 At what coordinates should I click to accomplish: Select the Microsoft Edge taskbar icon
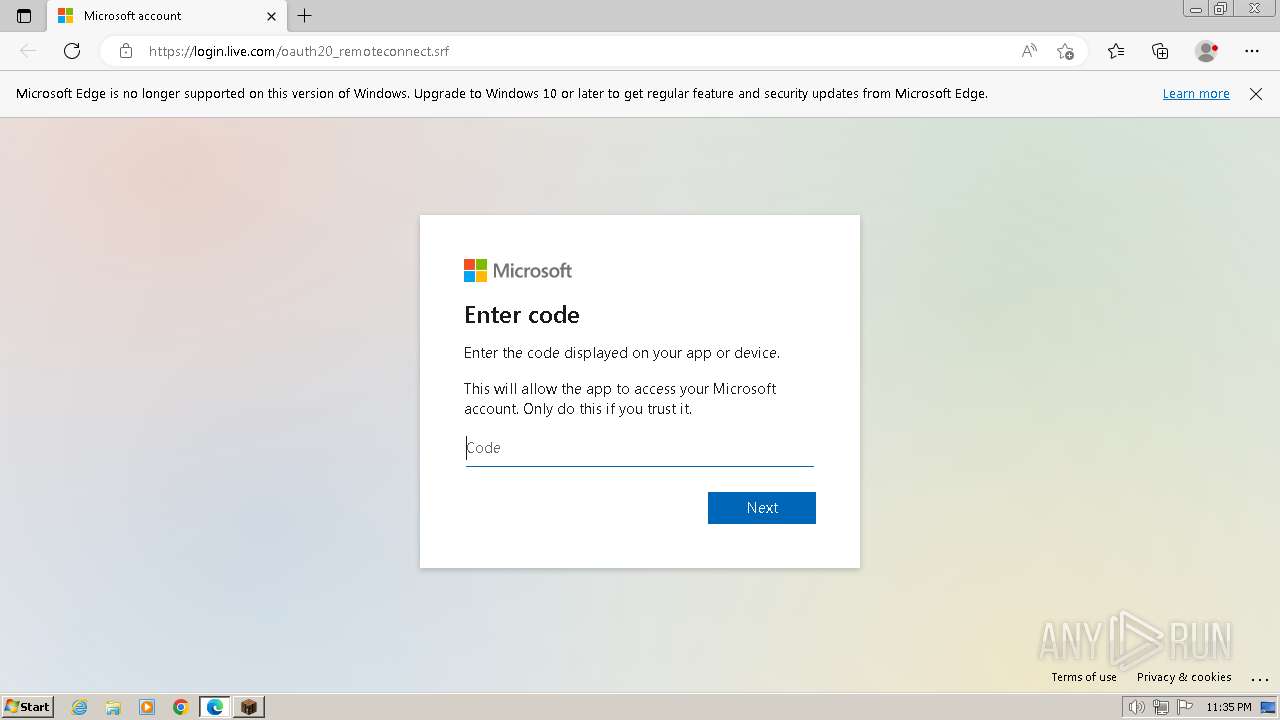click(215, 707)
